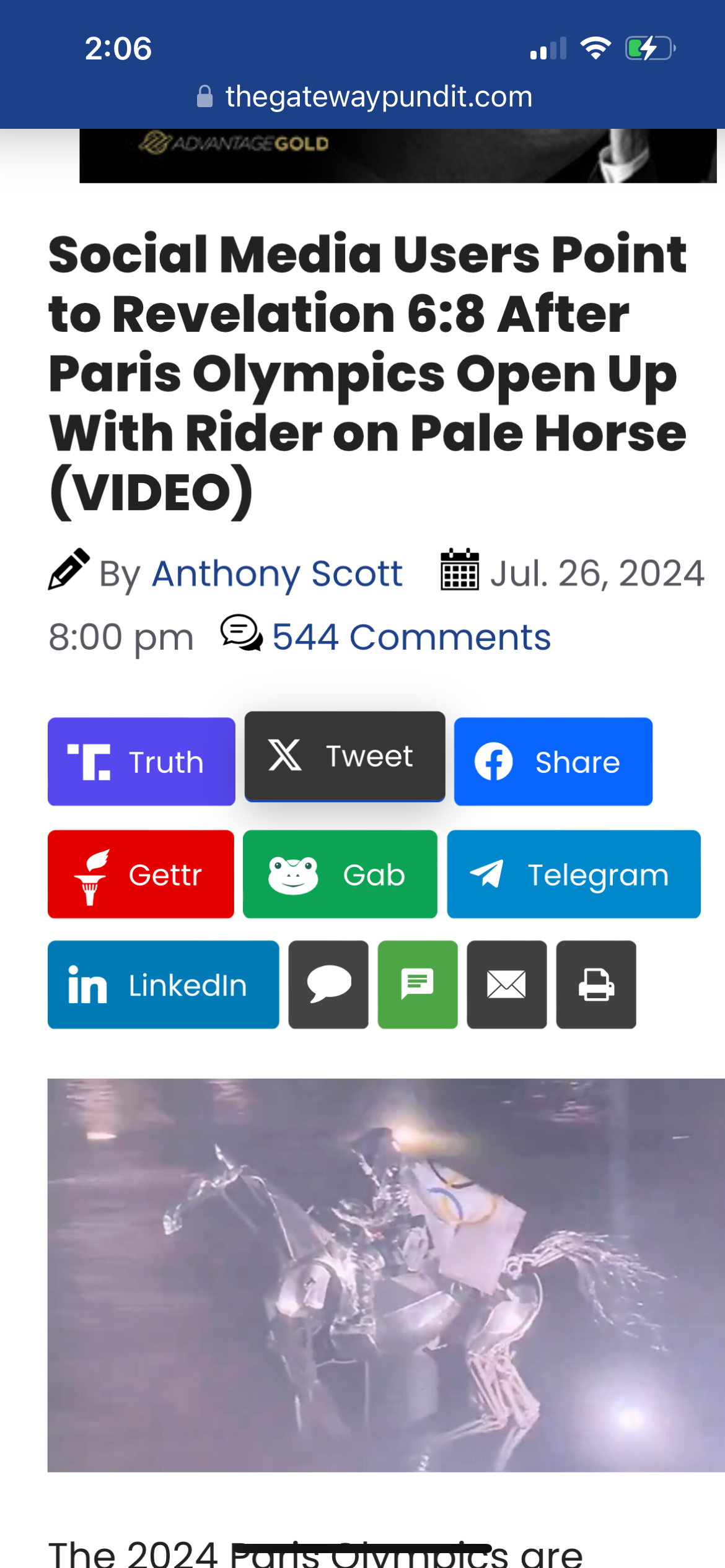The image size is (725, 1568).
Task: Tap the lock icon in address bar
Action: [x=204, y=97]
